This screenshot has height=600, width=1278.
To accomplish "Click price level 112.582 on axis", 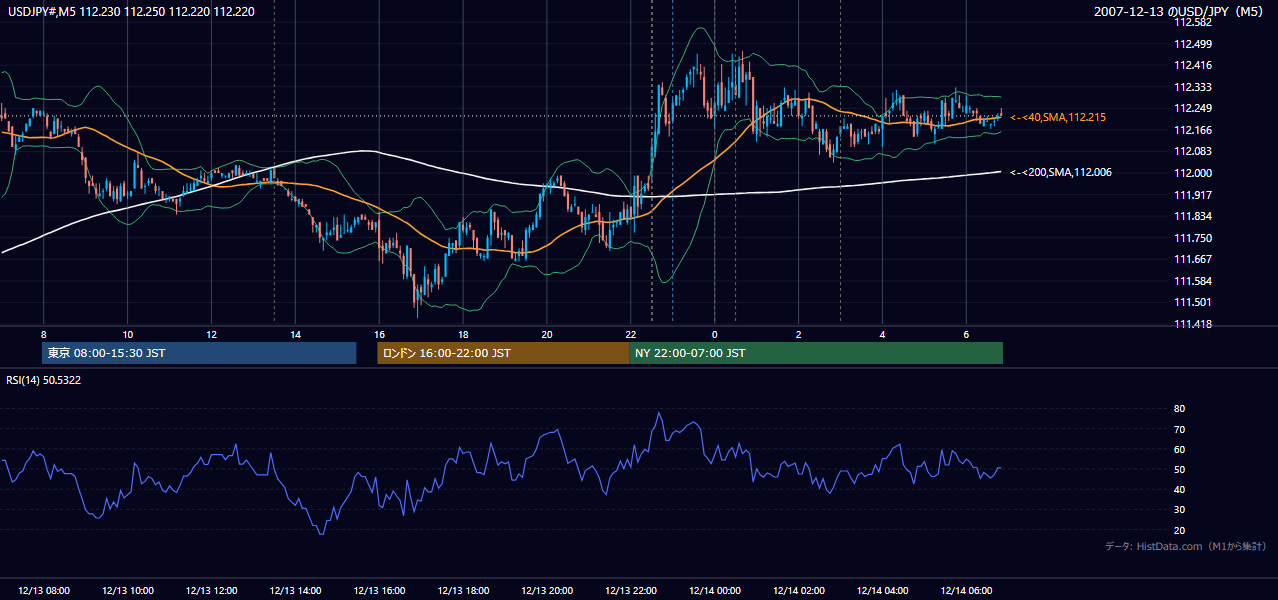I will click(1194, 22).
